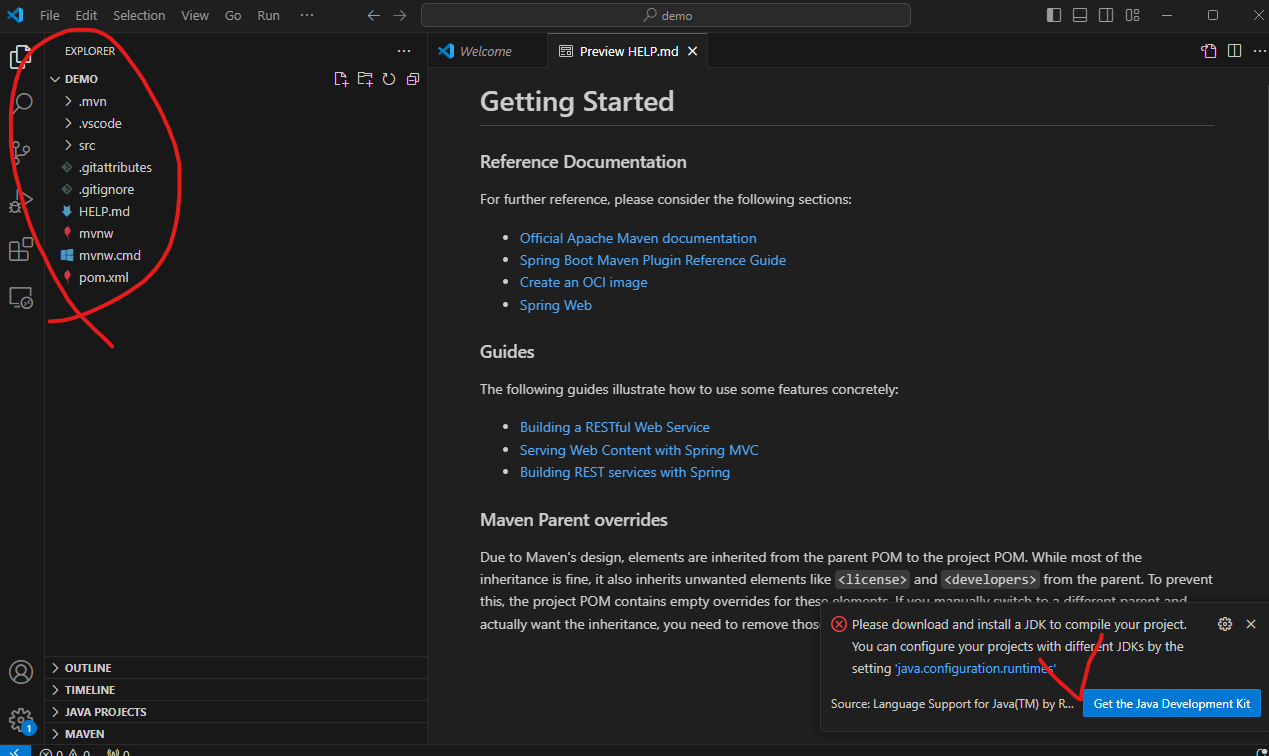
Task: Open the Search view in the Activity Bar
Action: [21, 101]
